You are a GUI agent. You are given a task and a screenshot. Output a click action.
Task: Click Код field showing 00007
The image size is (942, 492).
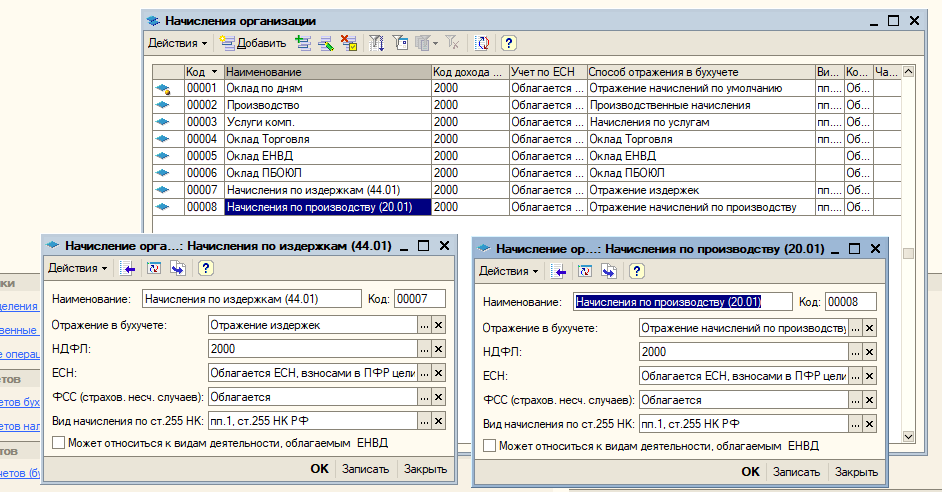point(420,299)
